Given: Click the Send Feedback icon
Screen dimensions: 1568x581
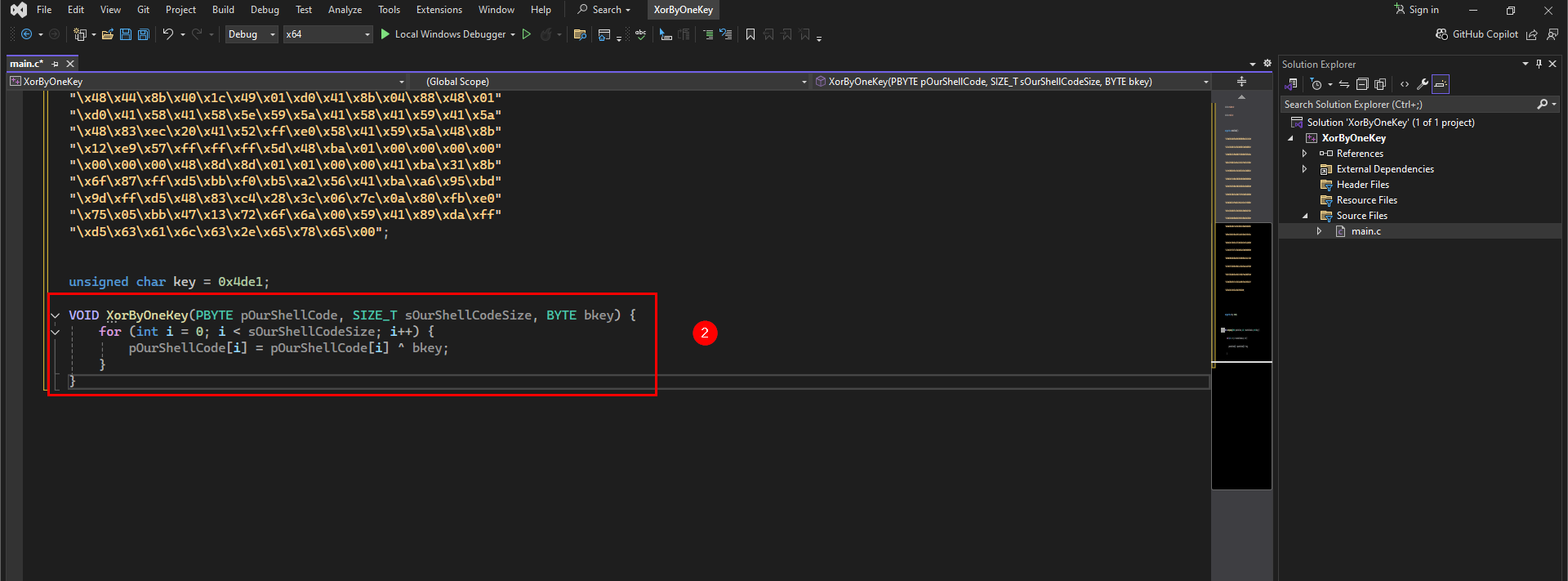Looking at the screenshot, I should (x=1552, y=34).
